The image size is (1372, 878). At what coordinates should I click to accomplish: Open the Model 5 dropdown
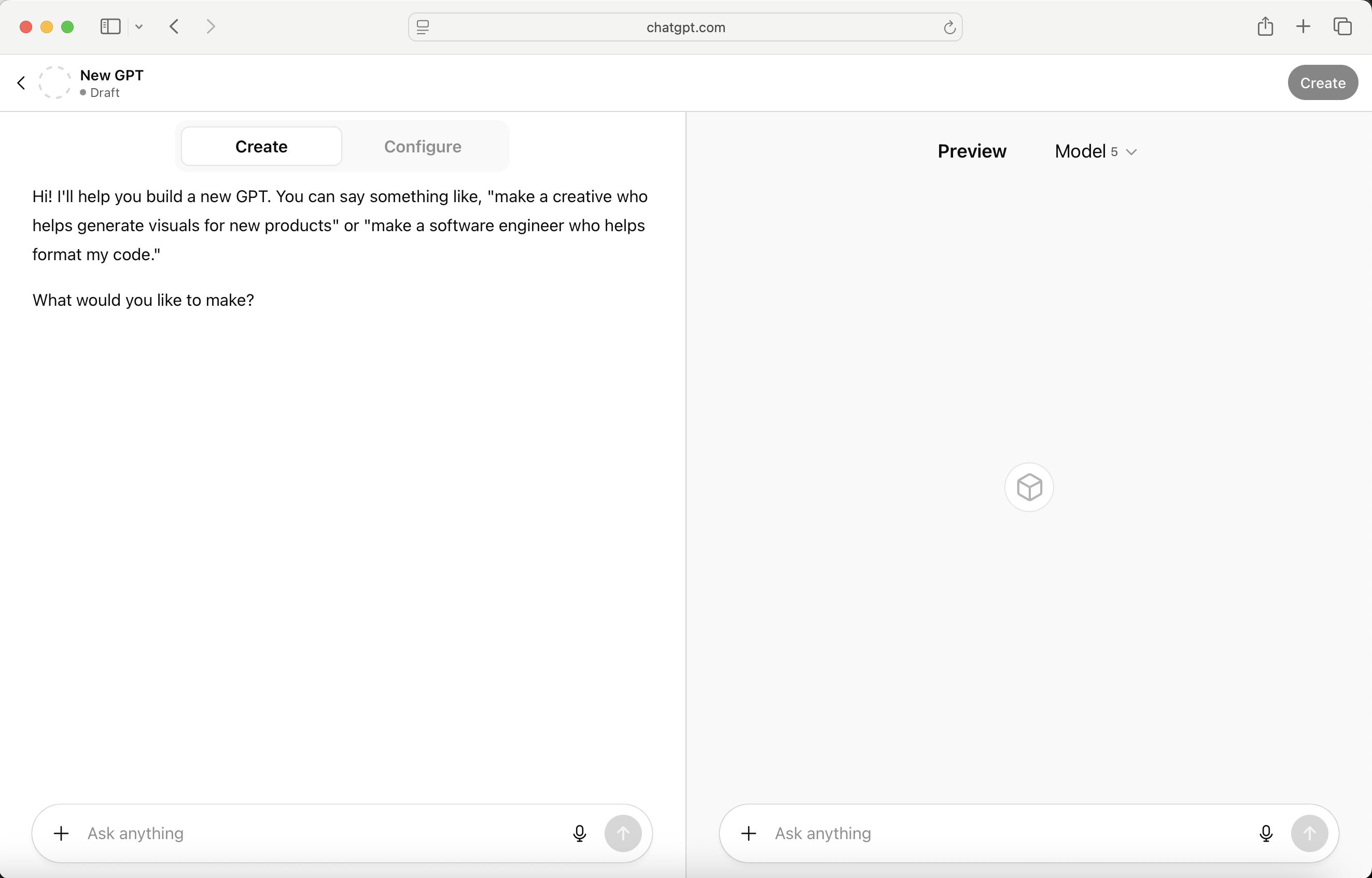tap(1095, 152)
